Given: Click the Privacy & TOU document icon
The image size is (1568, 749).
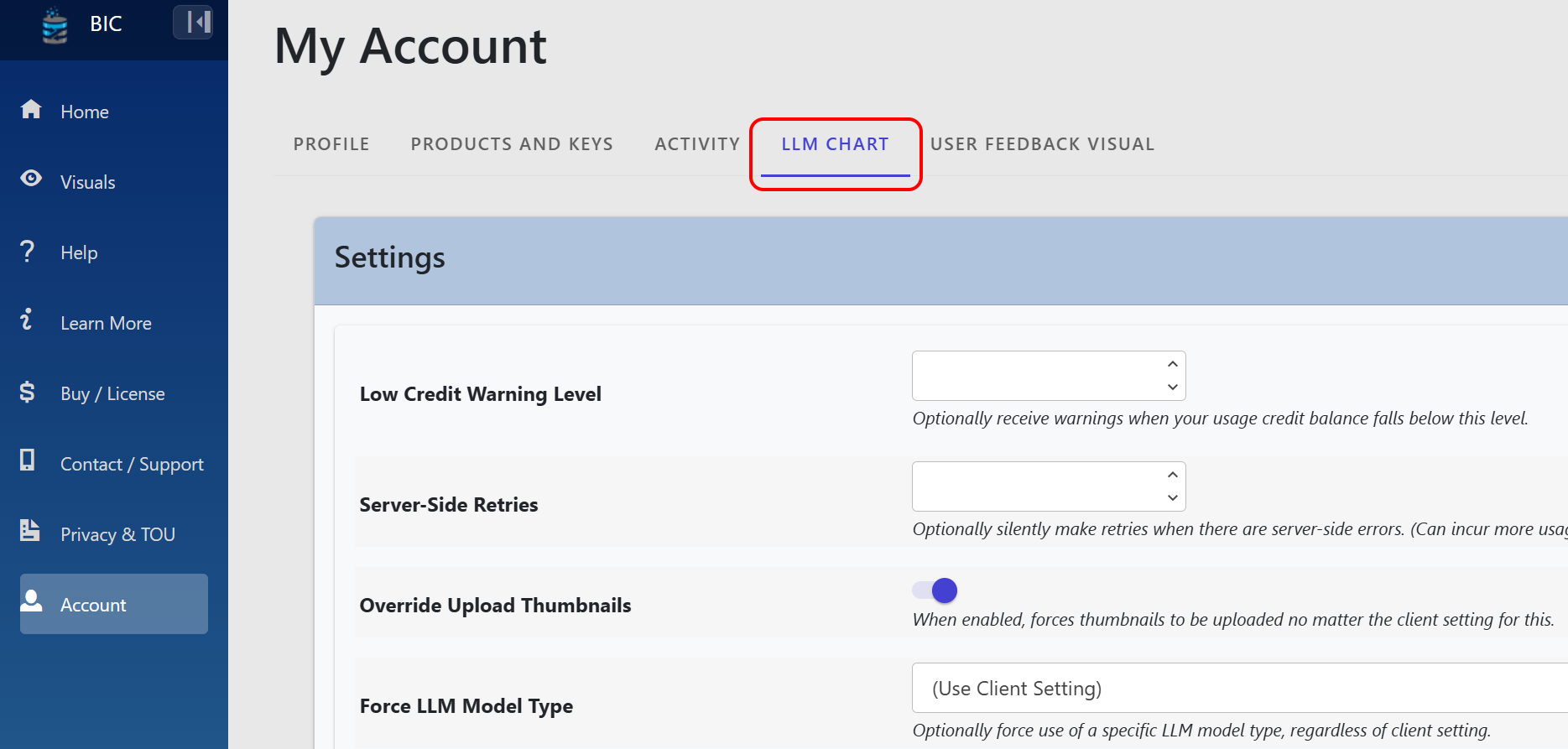Looking at the screenshot, I should point(30,530).
